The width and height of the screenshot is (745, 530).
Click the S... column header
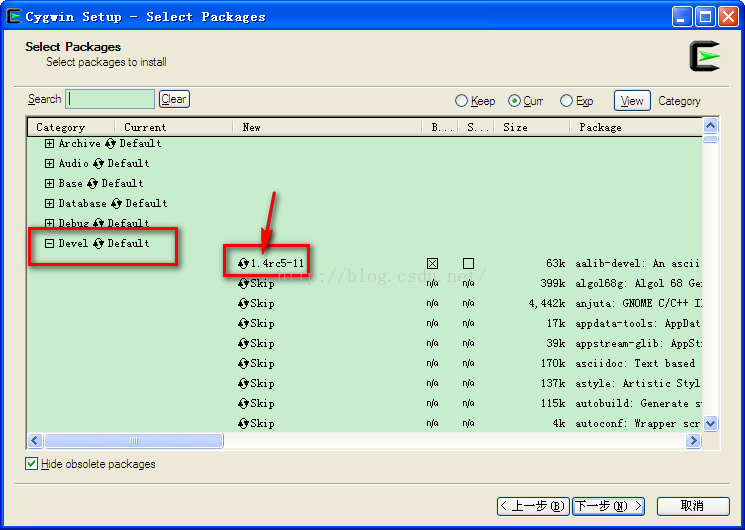coord(477,127)
